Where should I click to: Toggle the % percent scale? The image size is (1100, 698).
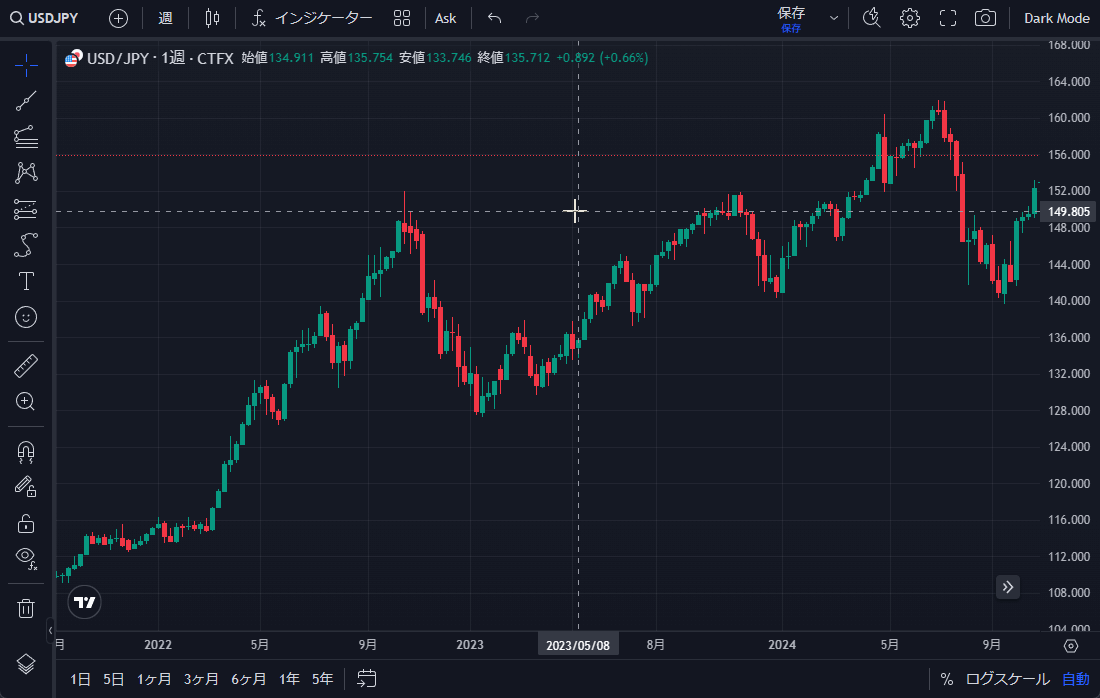click(x=946, y=679)
